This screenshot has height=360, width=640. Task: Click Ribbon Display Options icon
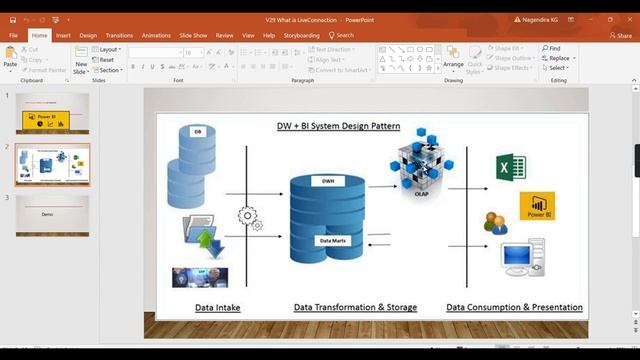coord(571,20)
